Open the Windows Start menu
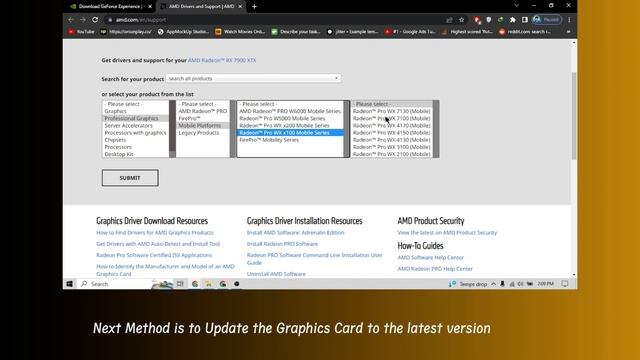Image resolution: width=640 pixels, height=360 pixels. pyautogui.click(x=69, y=284)
